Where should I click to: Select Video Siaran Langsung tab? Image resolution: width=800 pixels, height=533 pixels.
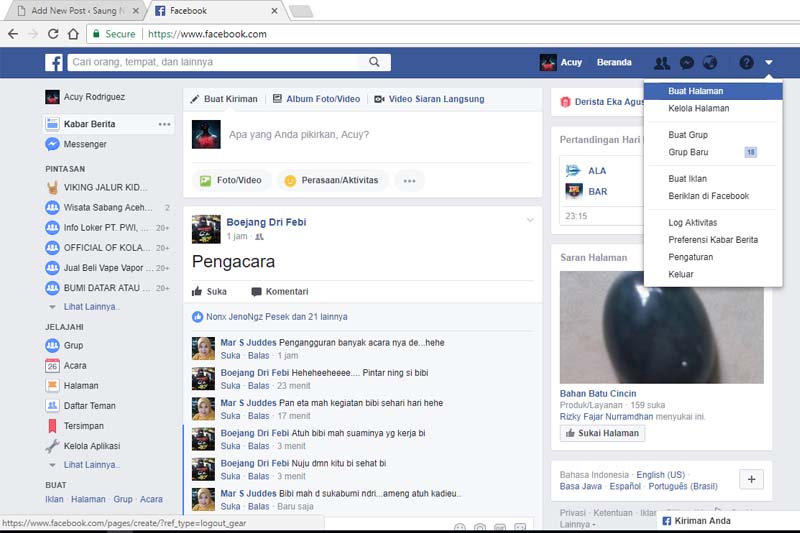[429, 99]
